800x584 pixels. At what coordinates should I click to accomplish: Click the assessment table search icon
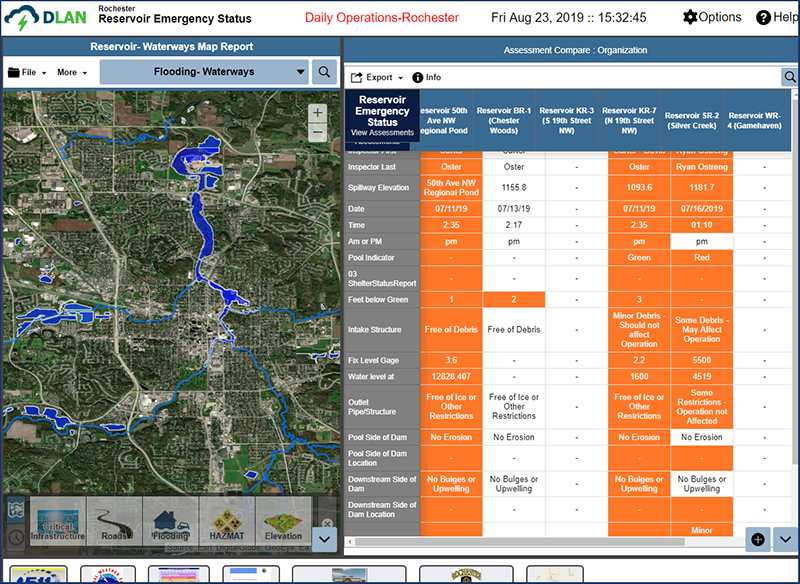click(790, 77)
